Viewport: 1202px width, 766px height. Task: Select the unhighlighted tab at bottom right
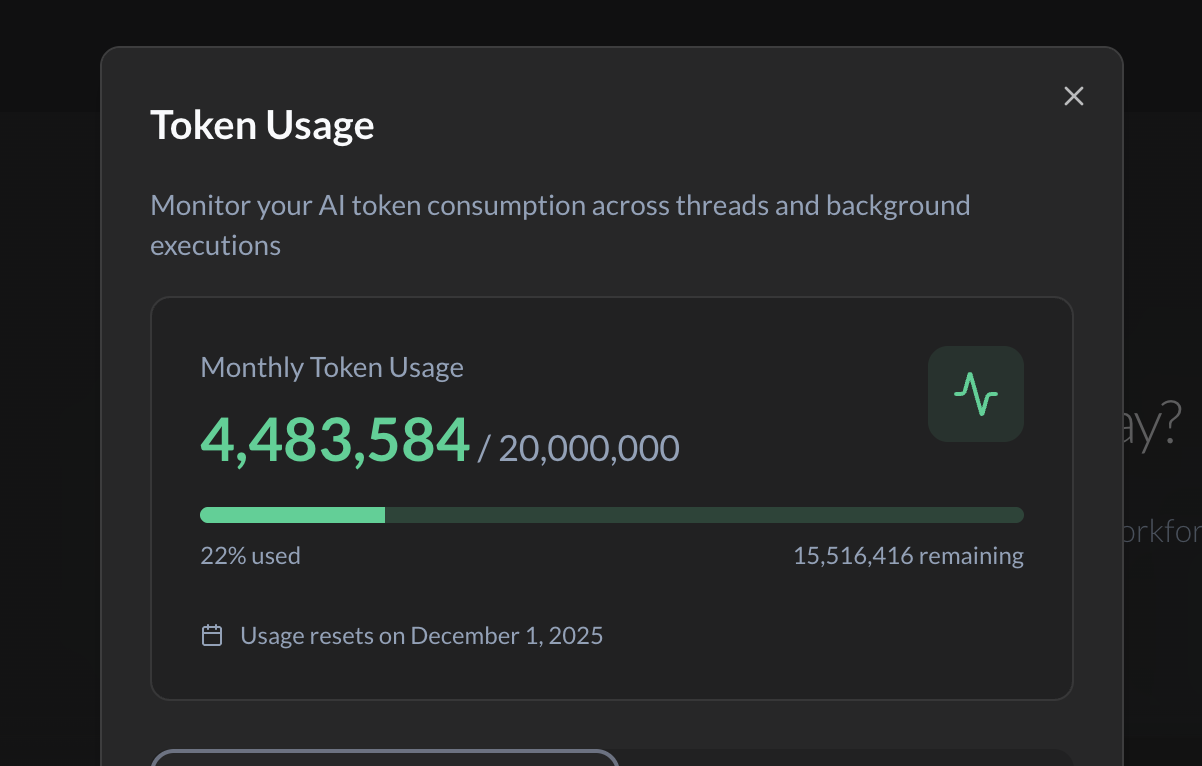coord(845,758)
